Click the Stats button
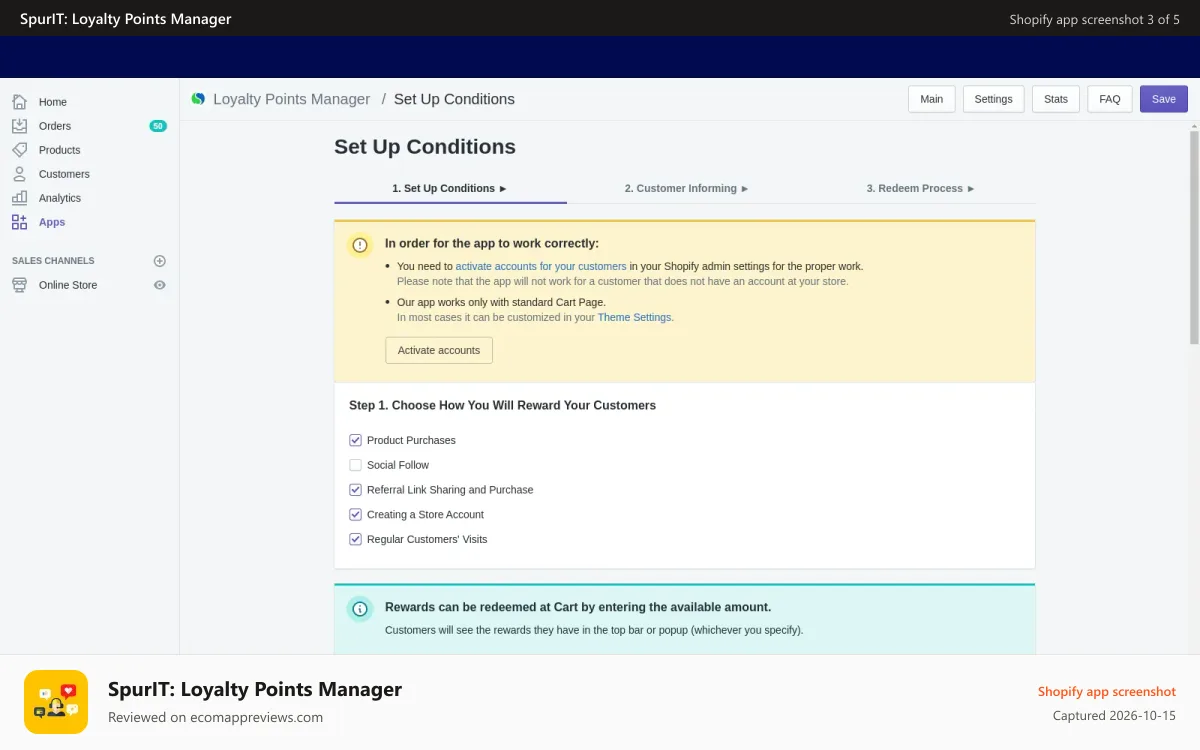Screen dimensions: 1200x750 pos(1056,99)
